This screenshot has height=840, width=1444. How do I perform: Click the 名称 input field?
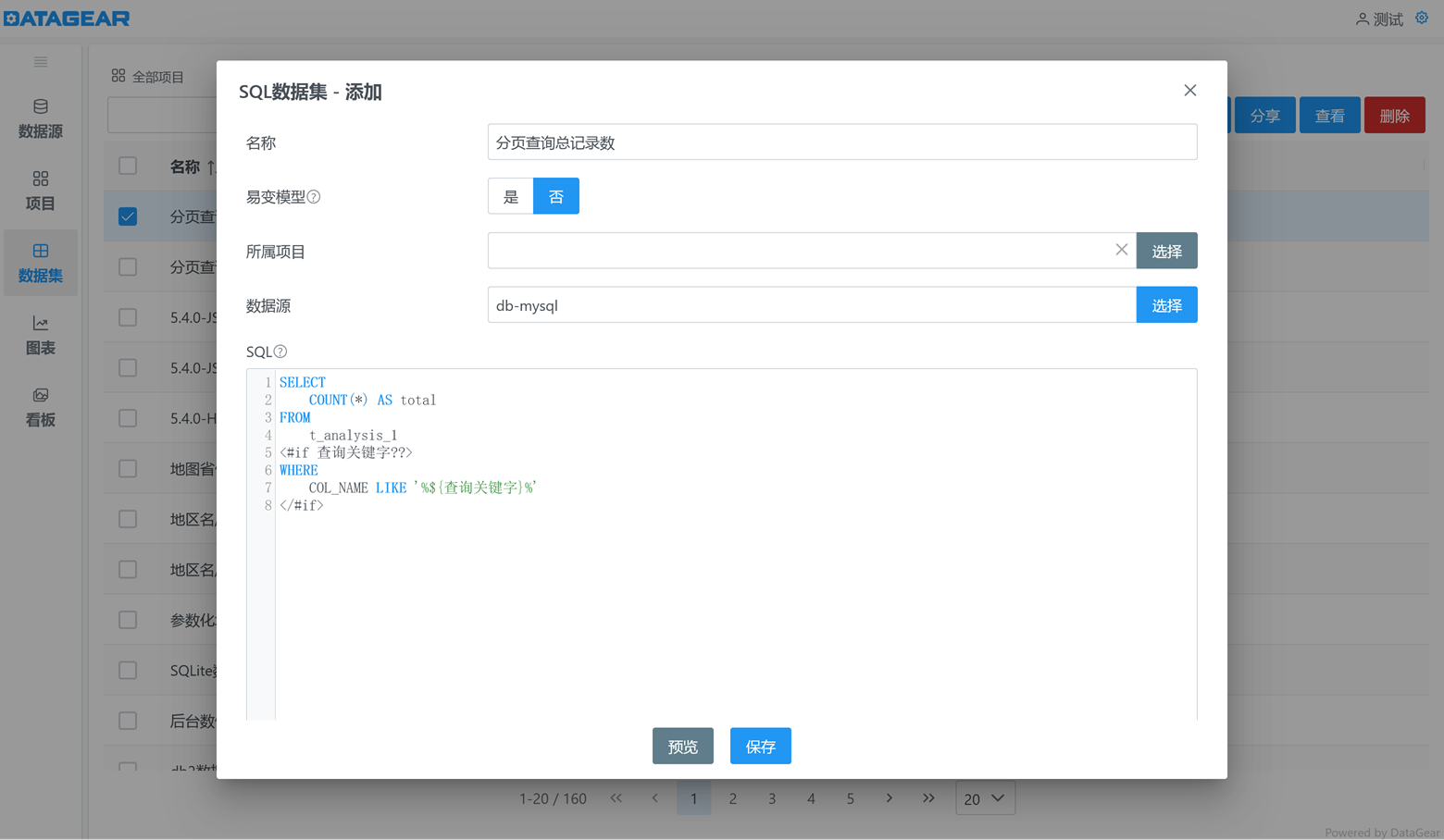point(842,142)
